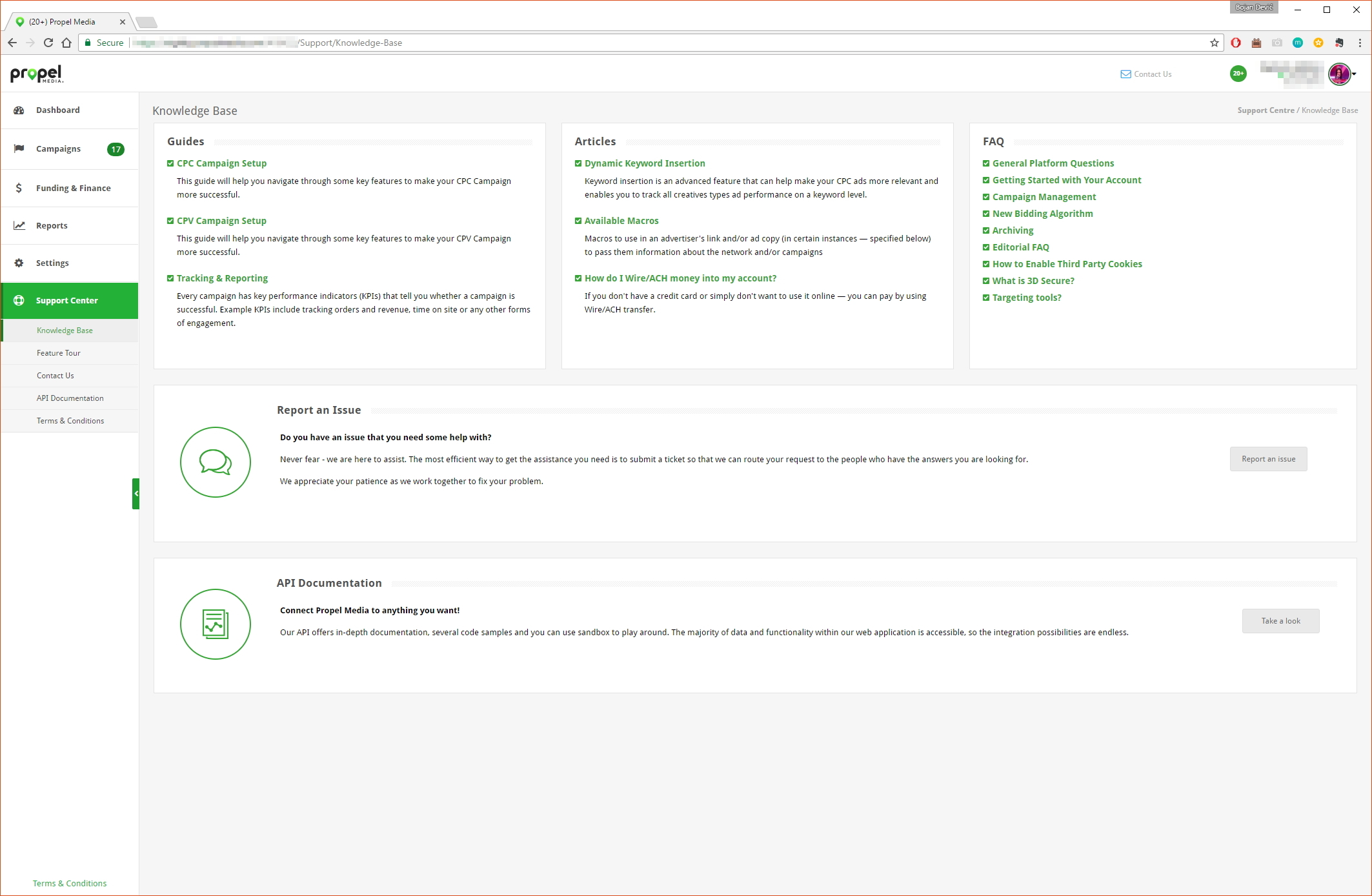
Task: Click the chat bubbles Report Issue icon
Action: [x=215, y=462]
